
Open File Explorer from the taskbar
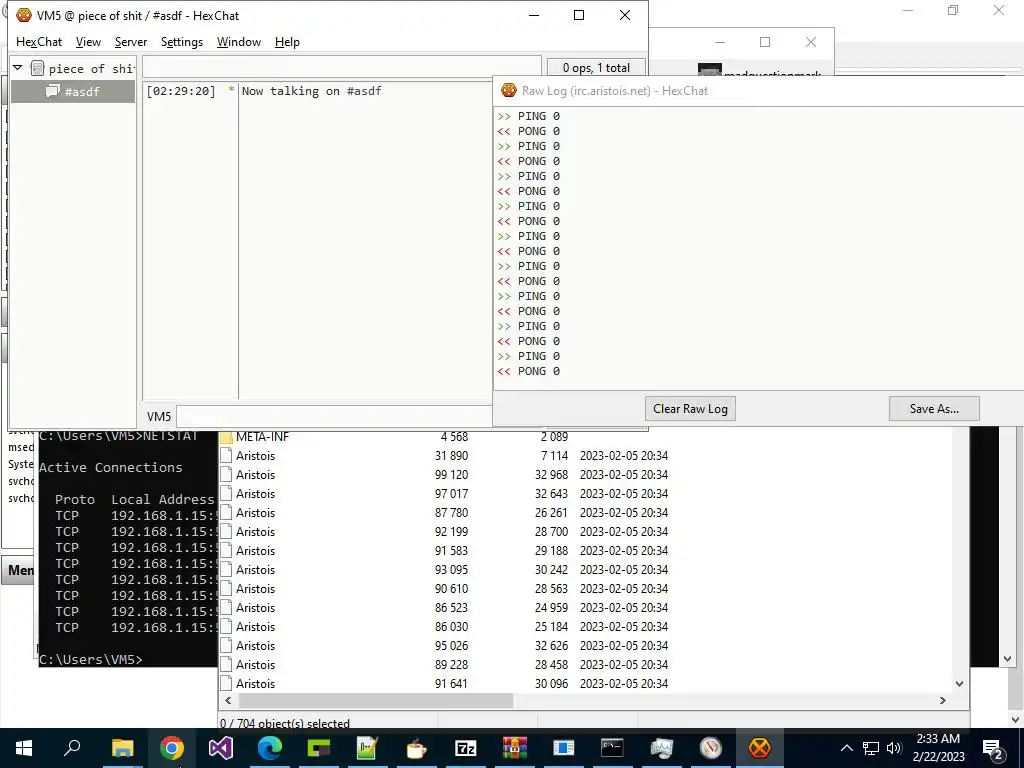pyautogui.click(x=122, y=748)
